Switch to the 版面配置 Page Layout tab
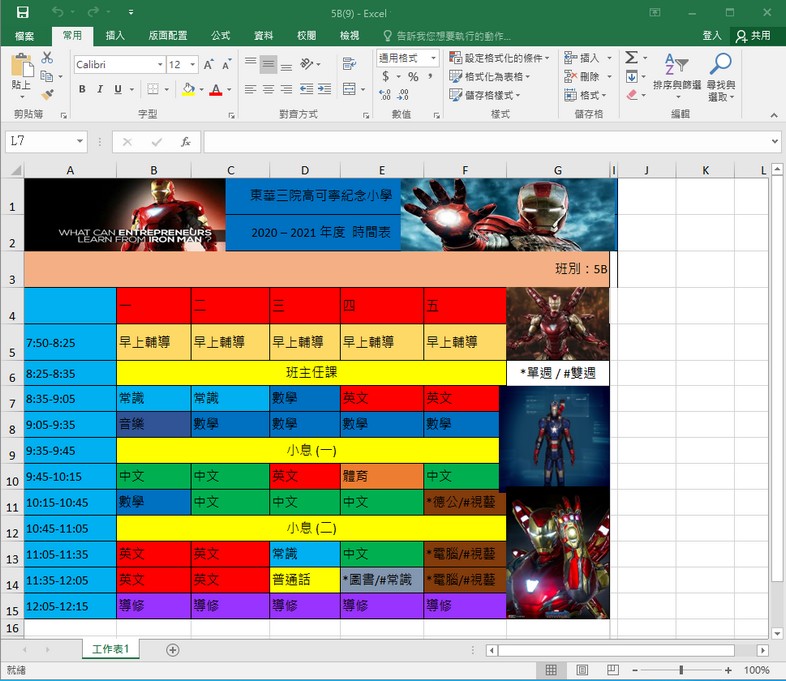This screenshot has height=681, width=786. [168, 36]
